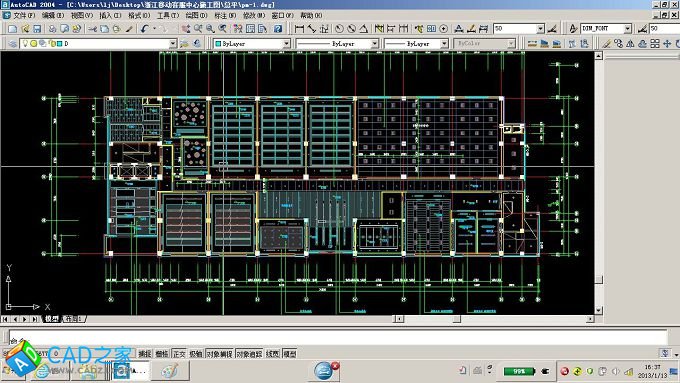Image resolution: width=680 pixels, height=383 pixels.
Task: Toggle 正交 ortho mode in status bar
Action: pyautogui.click(x=179, y=354)
